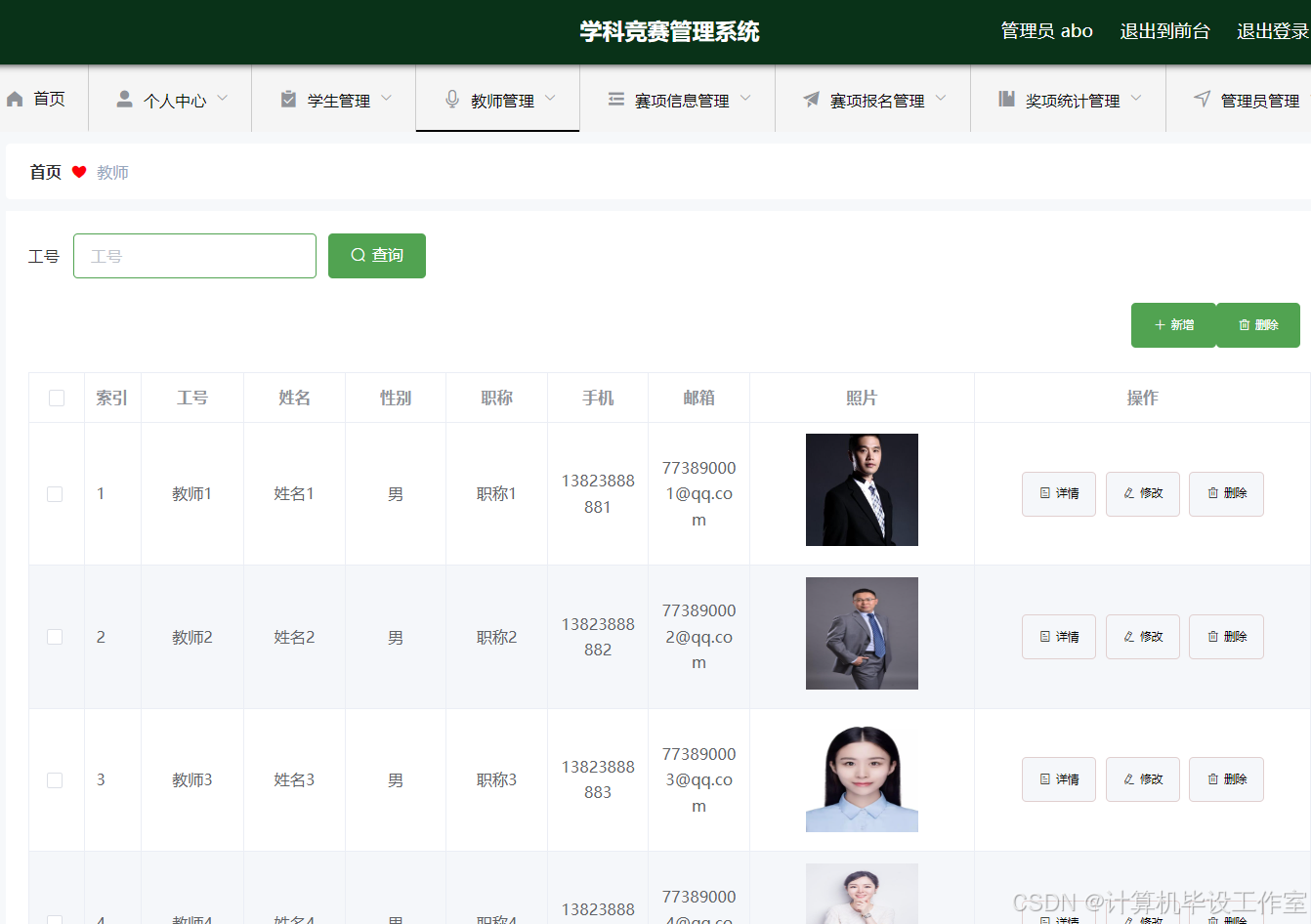
Task: Expand the 教师管理 dropdown arrow
Action: tap(550, 99)
